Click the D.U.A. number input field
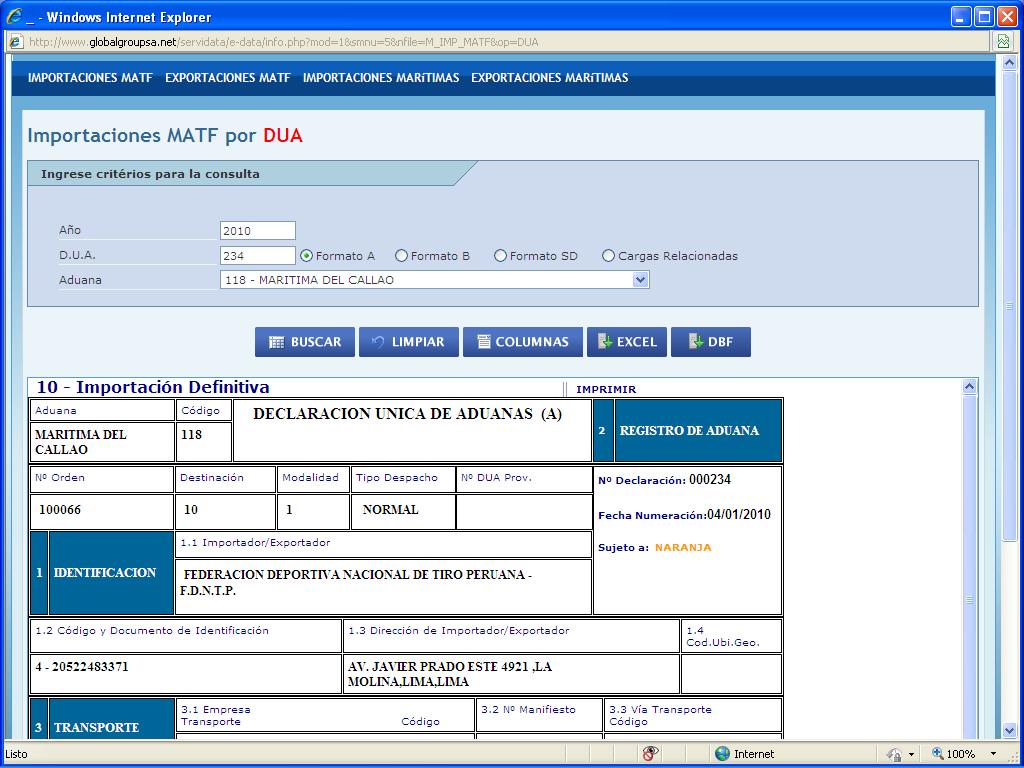Screen dimensions: 1024x768 pos(257,256)
